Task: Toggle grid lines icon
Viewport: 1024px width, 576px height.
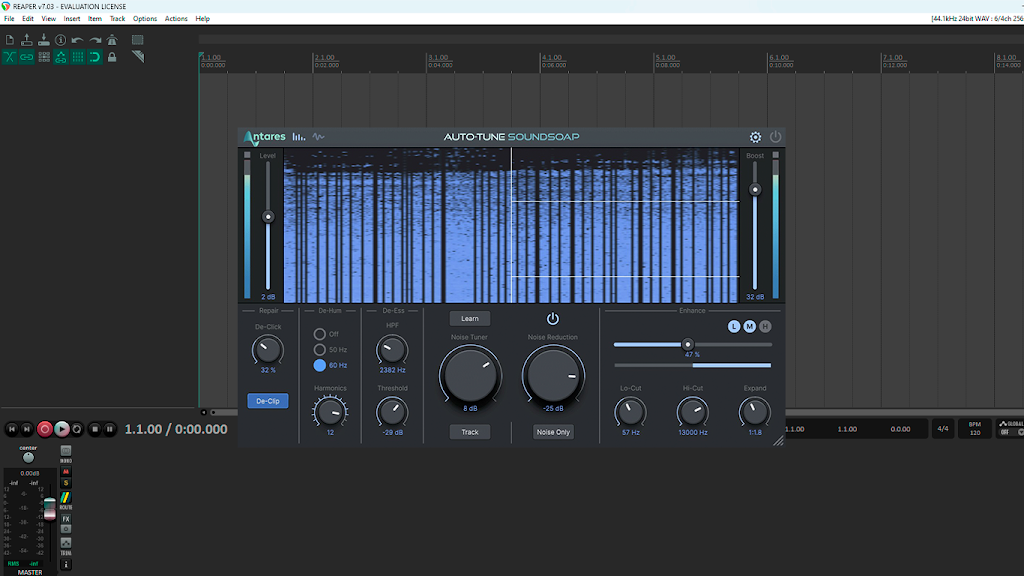Action: [x=78, y=57]
